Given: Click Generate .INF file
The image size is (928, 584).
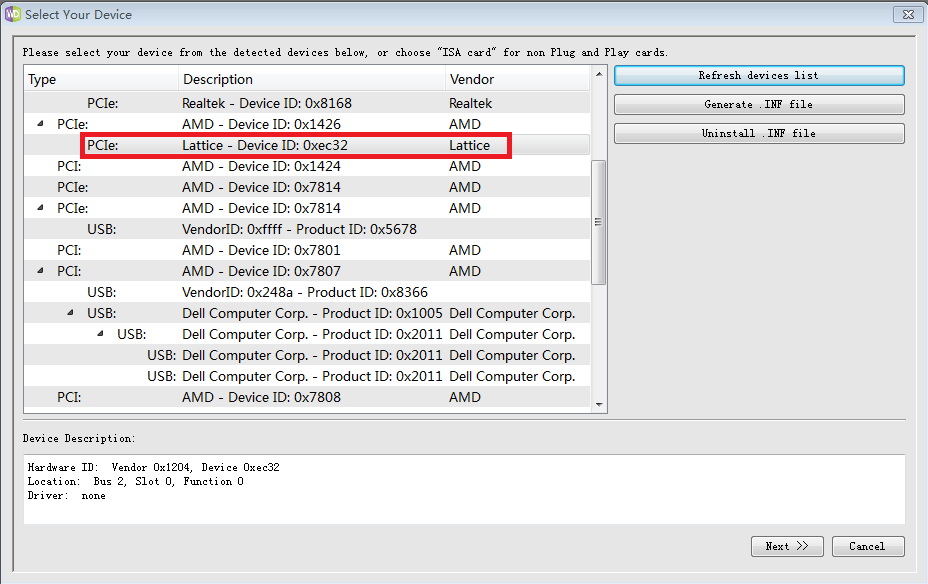Looking at the screenshot, I should point(759,105).
